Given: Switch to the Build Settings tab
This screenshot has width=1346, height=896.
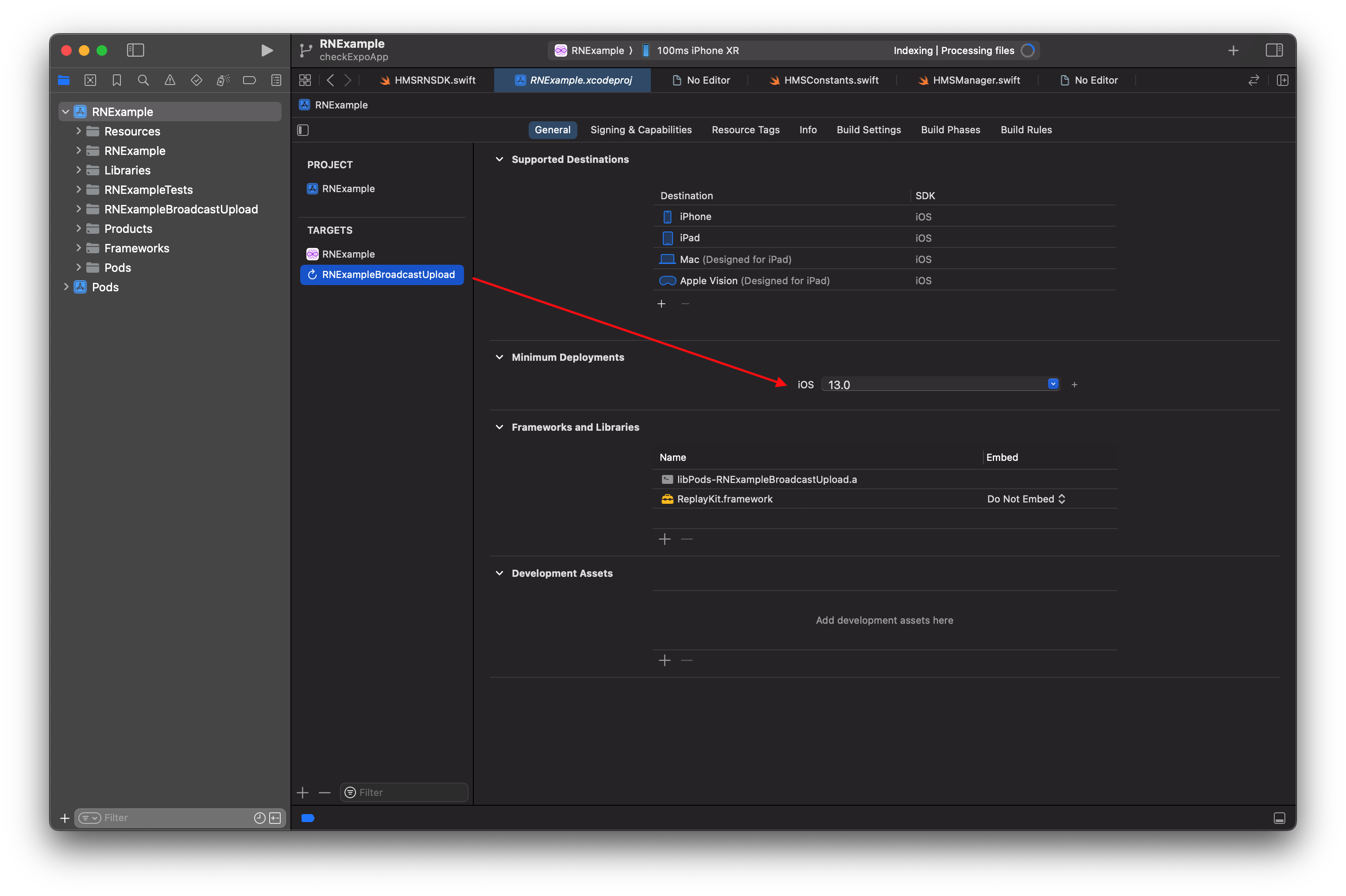Looking at the screenshot, I should 868,130.
